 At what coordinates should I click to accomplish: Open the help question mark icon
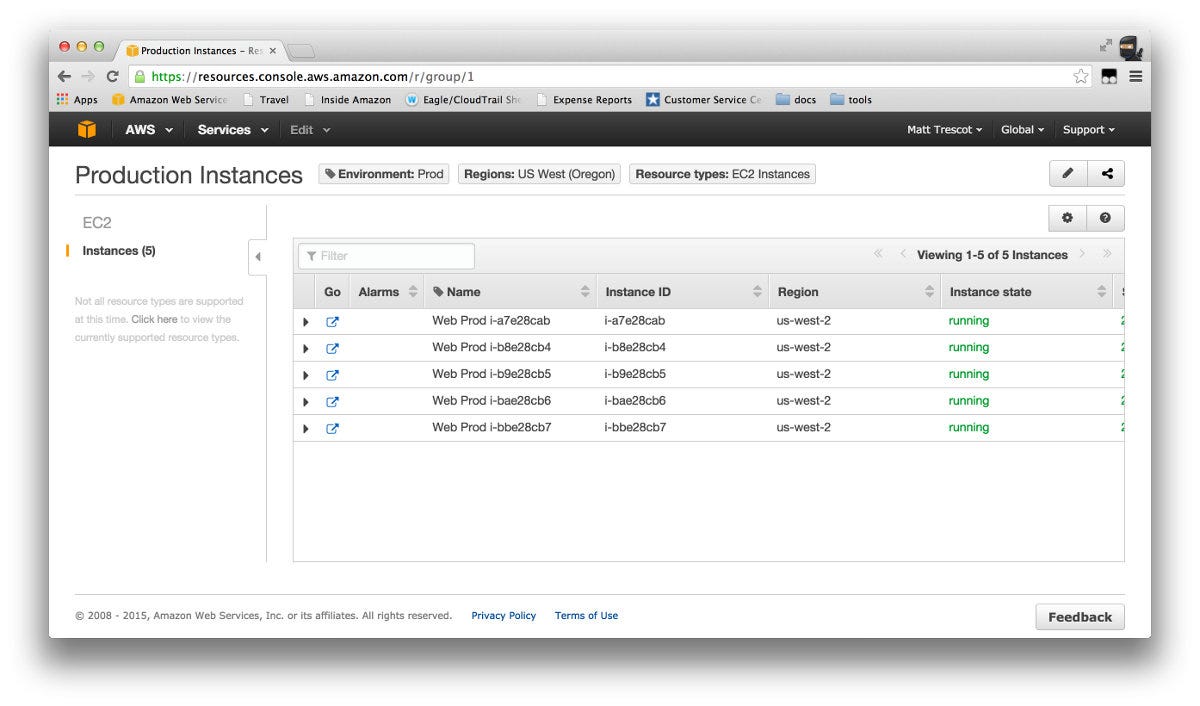pyautogui.click(x=1106, y=217)
